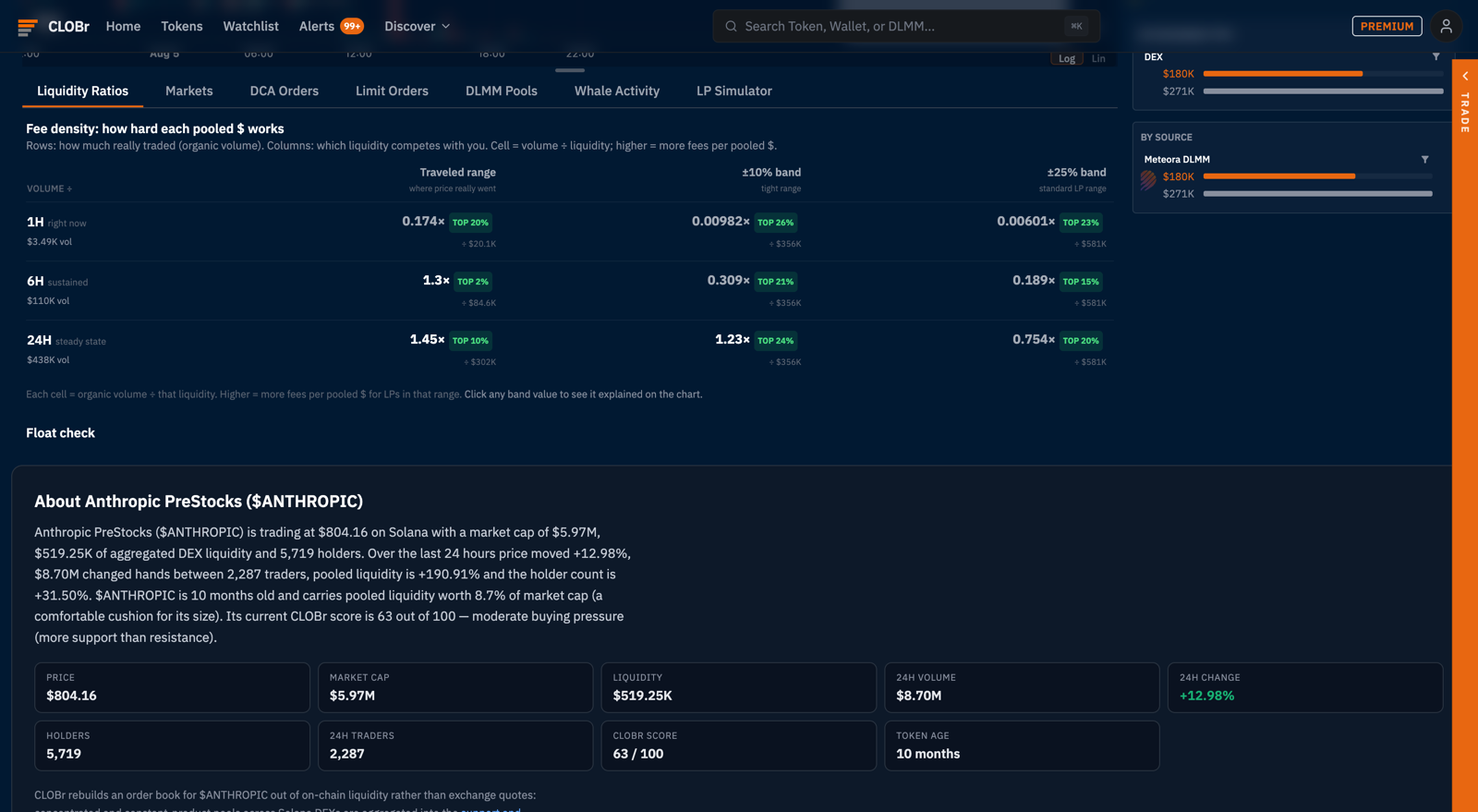Click the MARKET CAP $5.97M stat card
1478x812 pixels.
coord(455,687)
